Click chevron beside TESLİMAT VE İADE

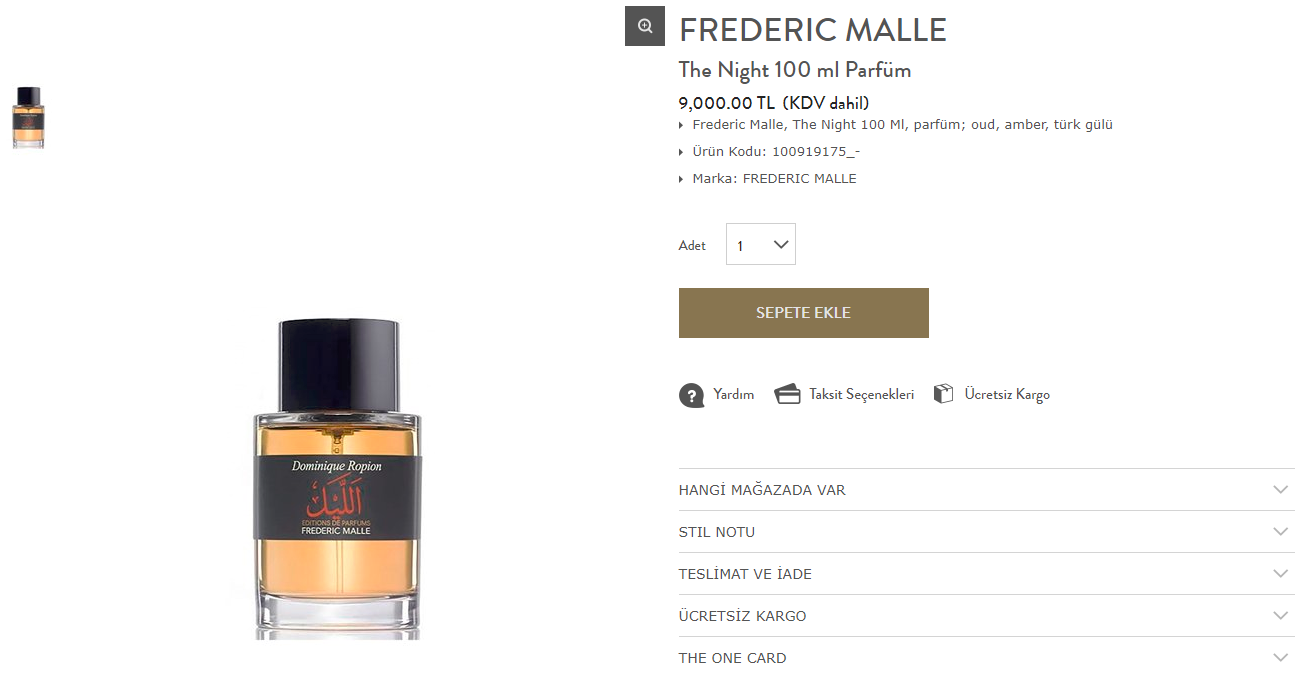1281,574
